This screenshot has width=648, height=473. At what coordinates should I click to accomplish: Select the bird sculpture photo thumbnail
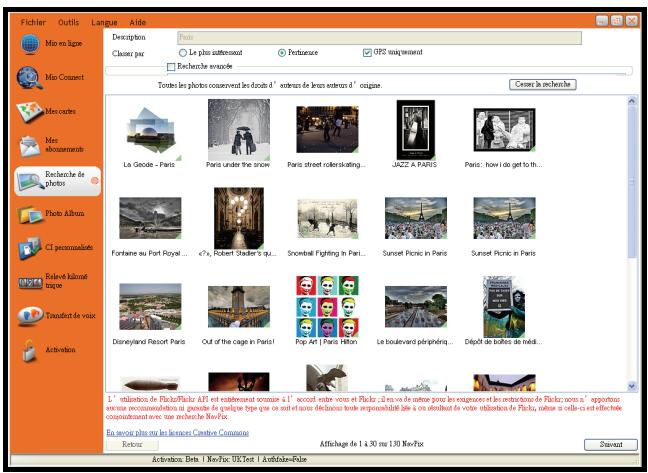tap(326, 378)
